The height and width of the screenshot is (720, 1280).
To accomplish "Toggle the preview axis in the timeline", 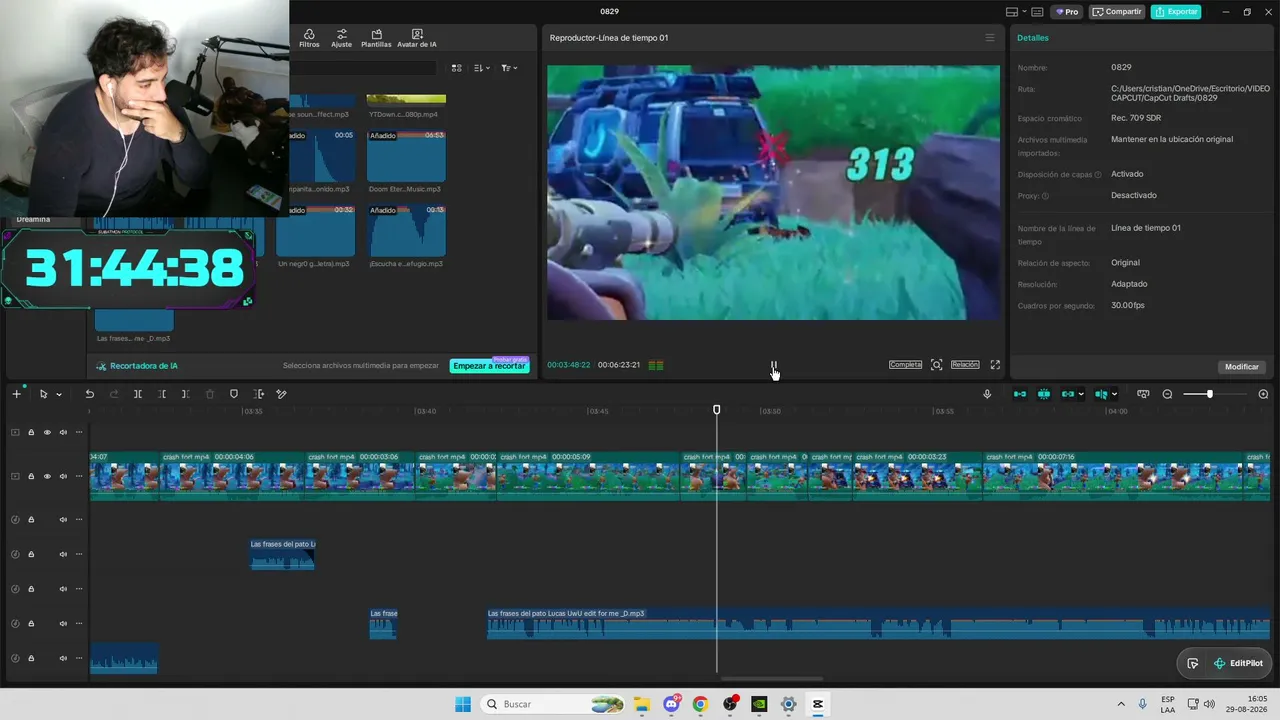I will tap(1101, 394).
